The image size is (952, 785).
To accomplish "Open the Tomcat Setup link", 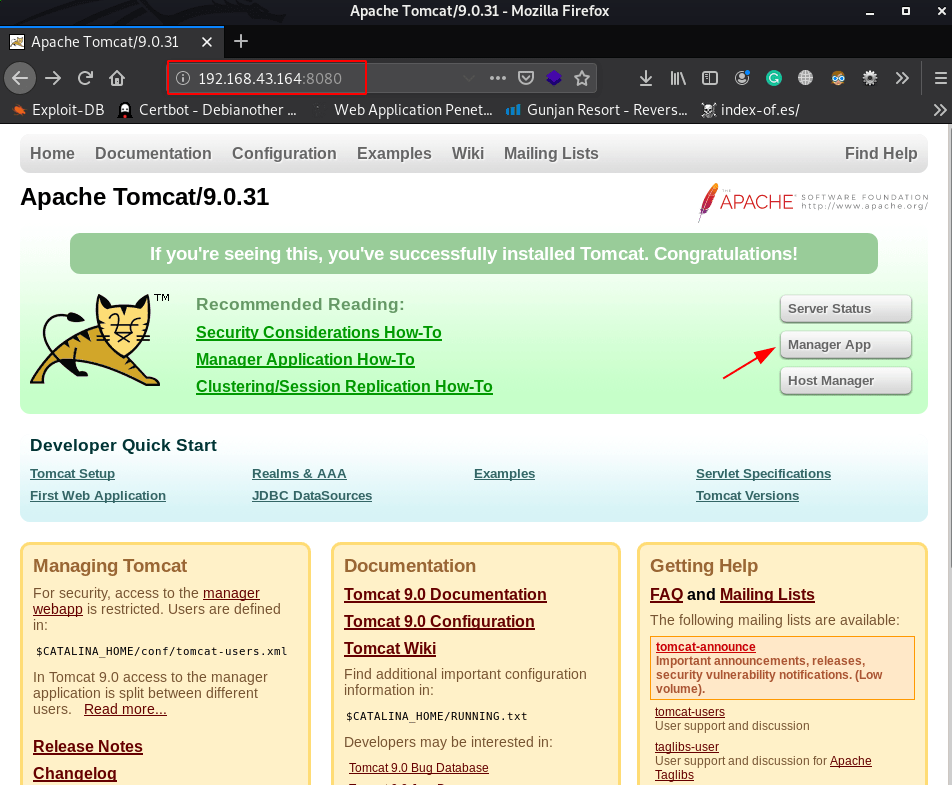I will coord(72,474).
